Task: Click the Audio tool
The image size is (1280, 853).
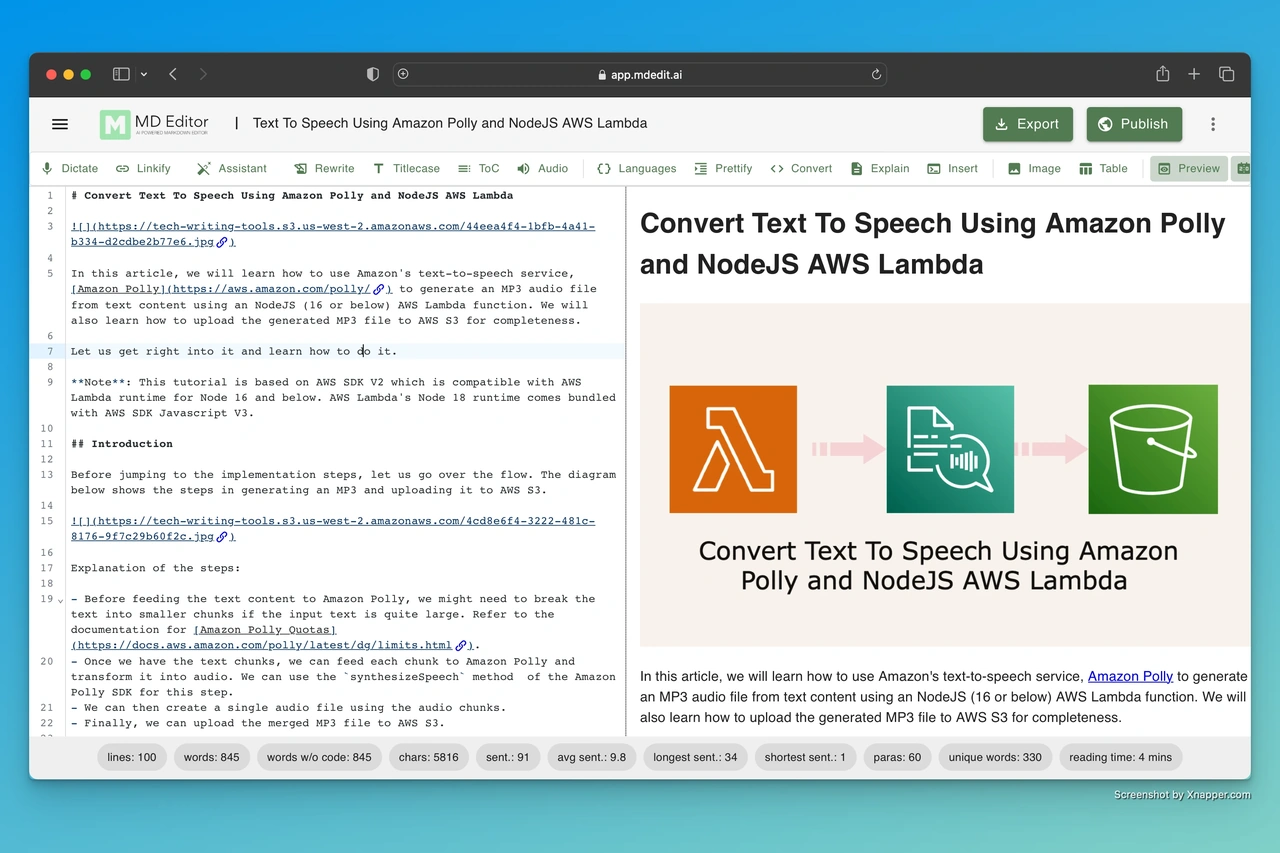Action: click(x=542, y=168)
